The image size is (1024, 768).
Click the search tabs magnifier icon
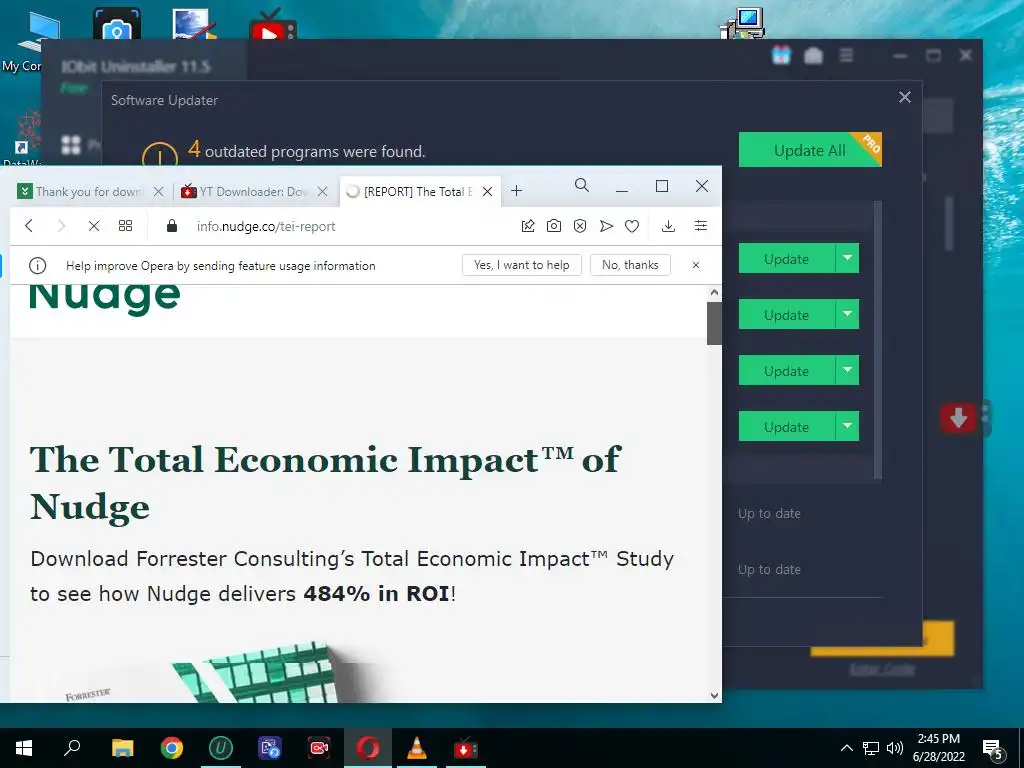coord(581,185)
